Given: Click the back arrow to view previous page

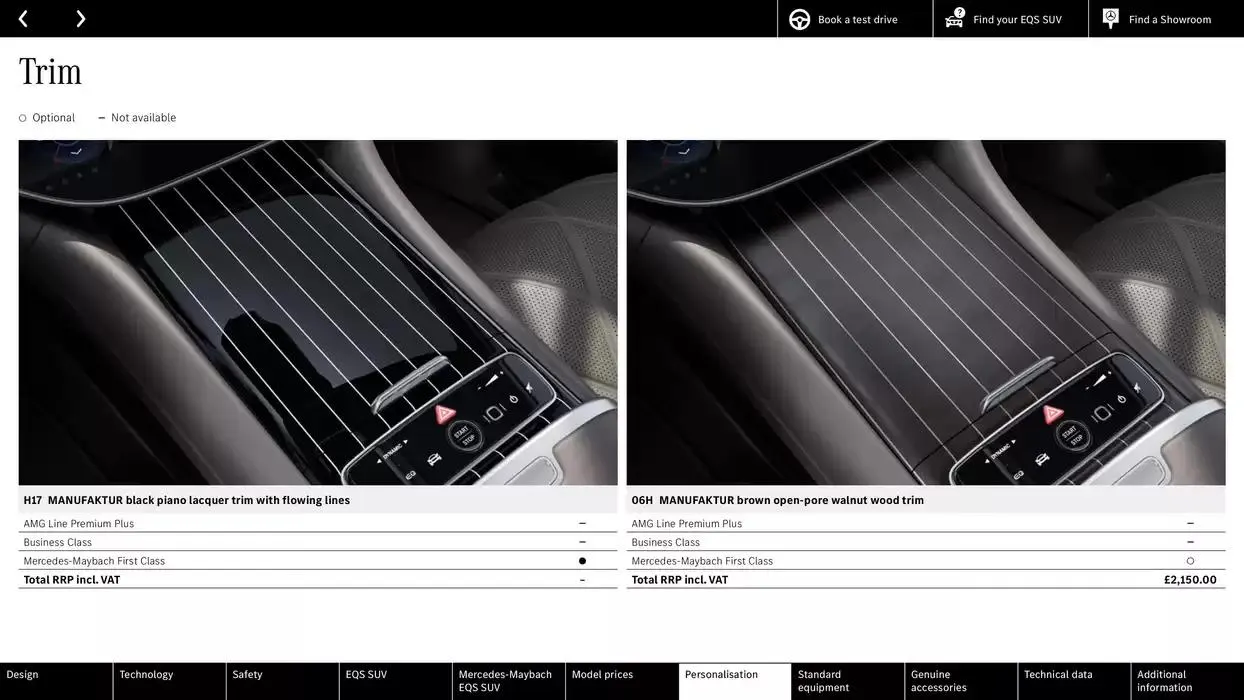Looking at the screenshot, I should pyautogui.click(x=21, y=17).
